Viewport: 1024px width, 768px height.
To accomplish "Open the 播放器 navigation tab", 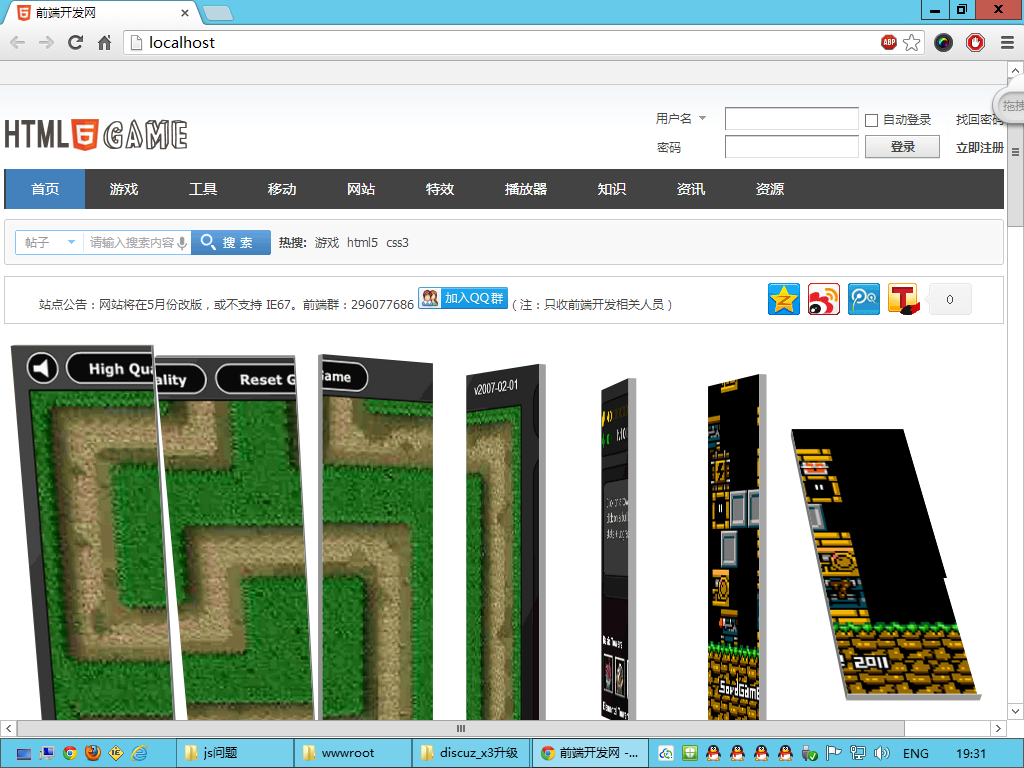I will point(526,189).
